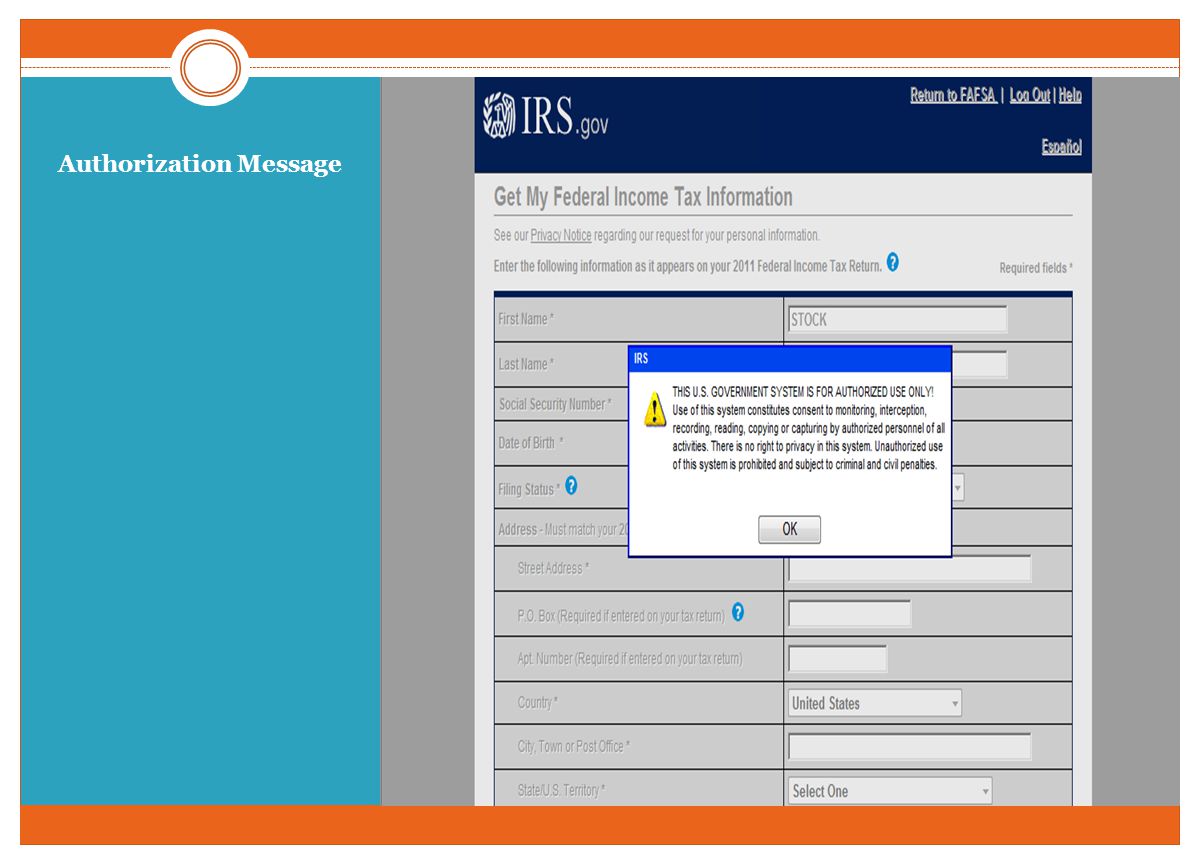Open the Return to FAFSA link

pos(953,95)
